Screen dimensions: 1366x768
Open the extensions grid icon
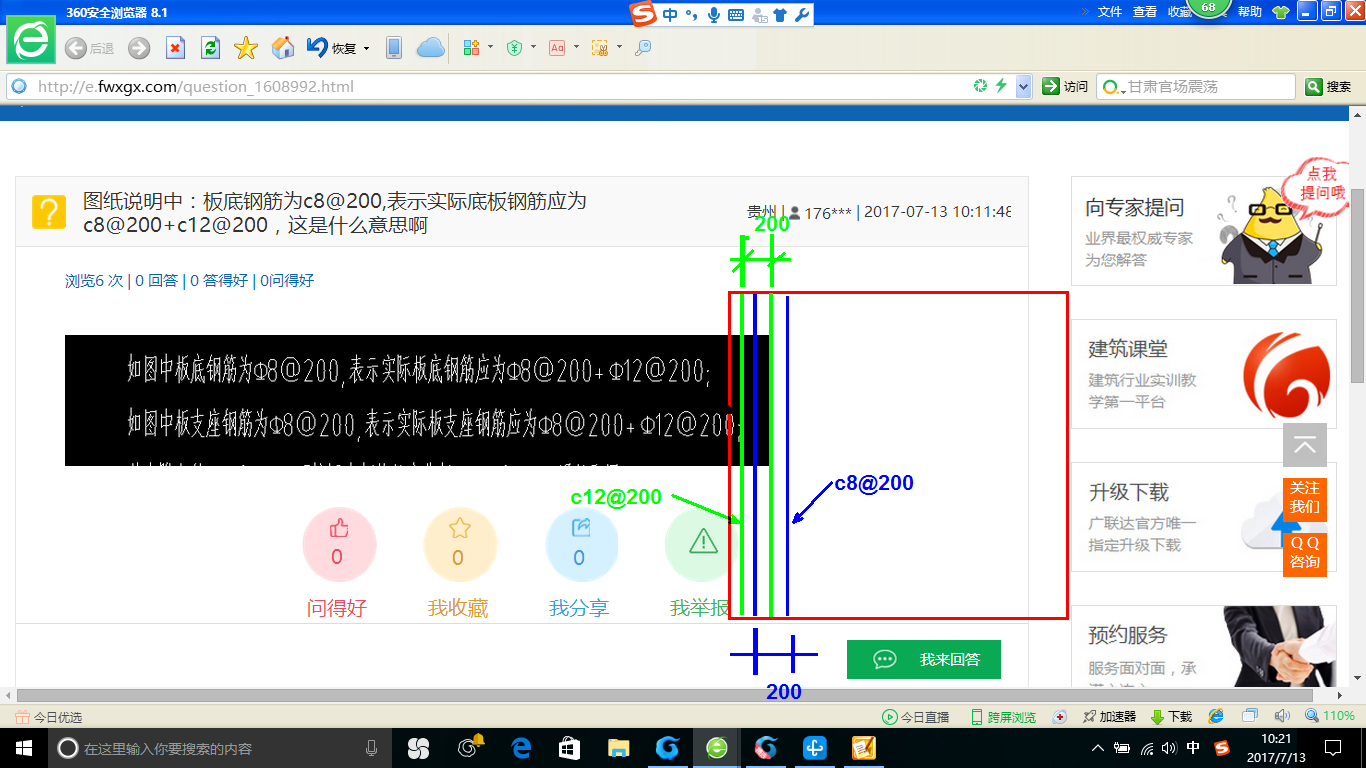coord(471,48)
